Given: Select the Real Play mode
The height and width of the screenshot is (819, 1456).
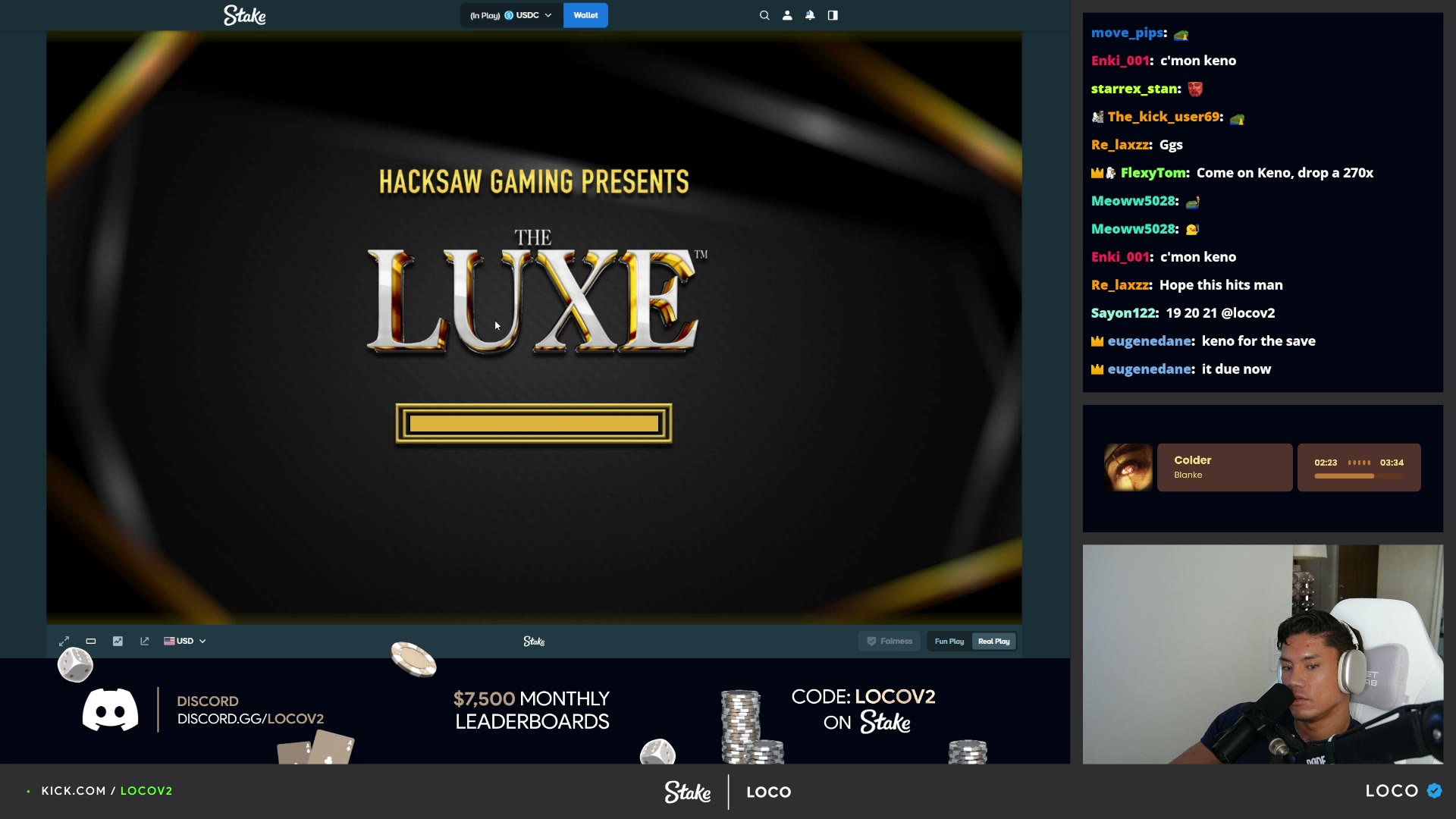Looking at the screenshot, I should (993, 642).
